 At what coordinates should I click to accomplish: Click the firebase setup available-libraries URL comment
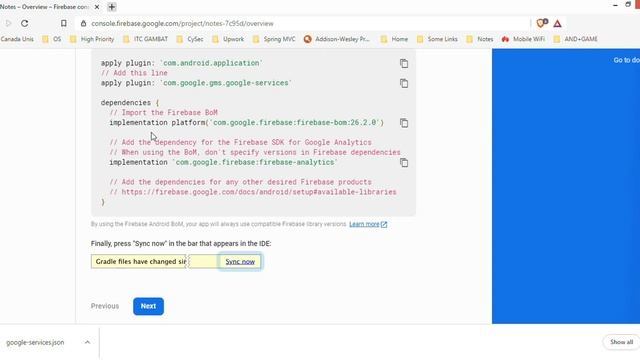coord(253,192)
